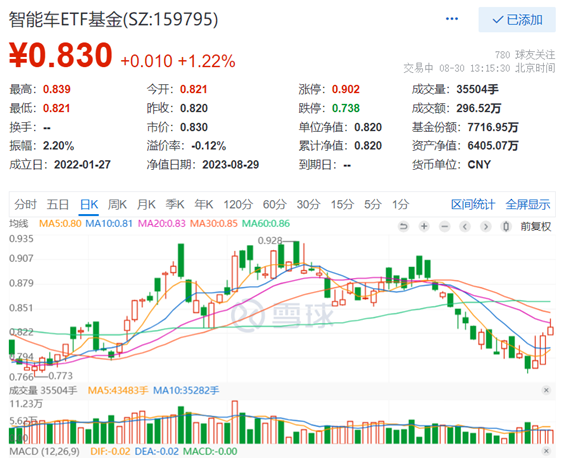
Task: Select the 周K chart tab
Action: click(117, 204)
